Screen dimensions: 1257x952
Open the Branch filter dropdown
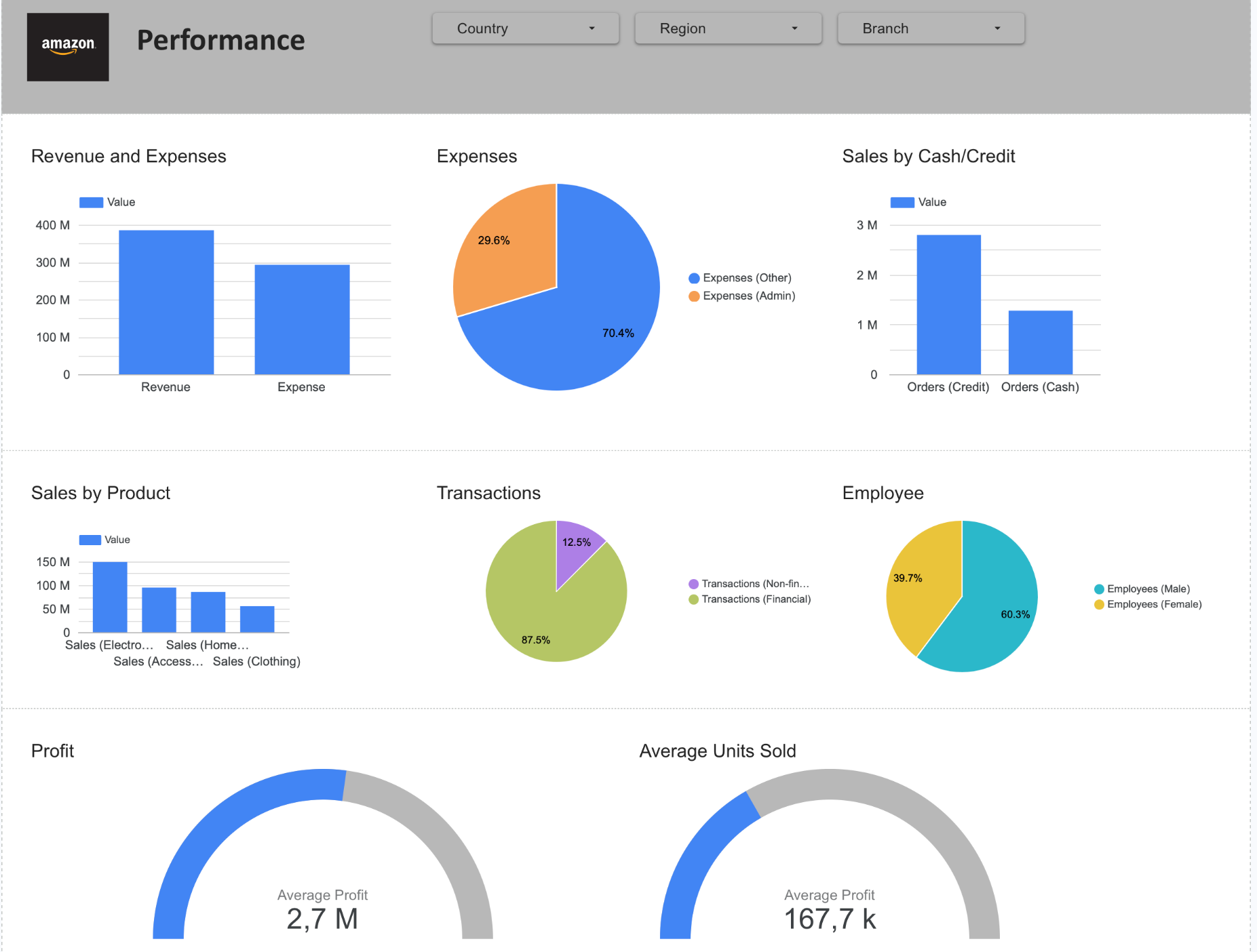point(931,28)
